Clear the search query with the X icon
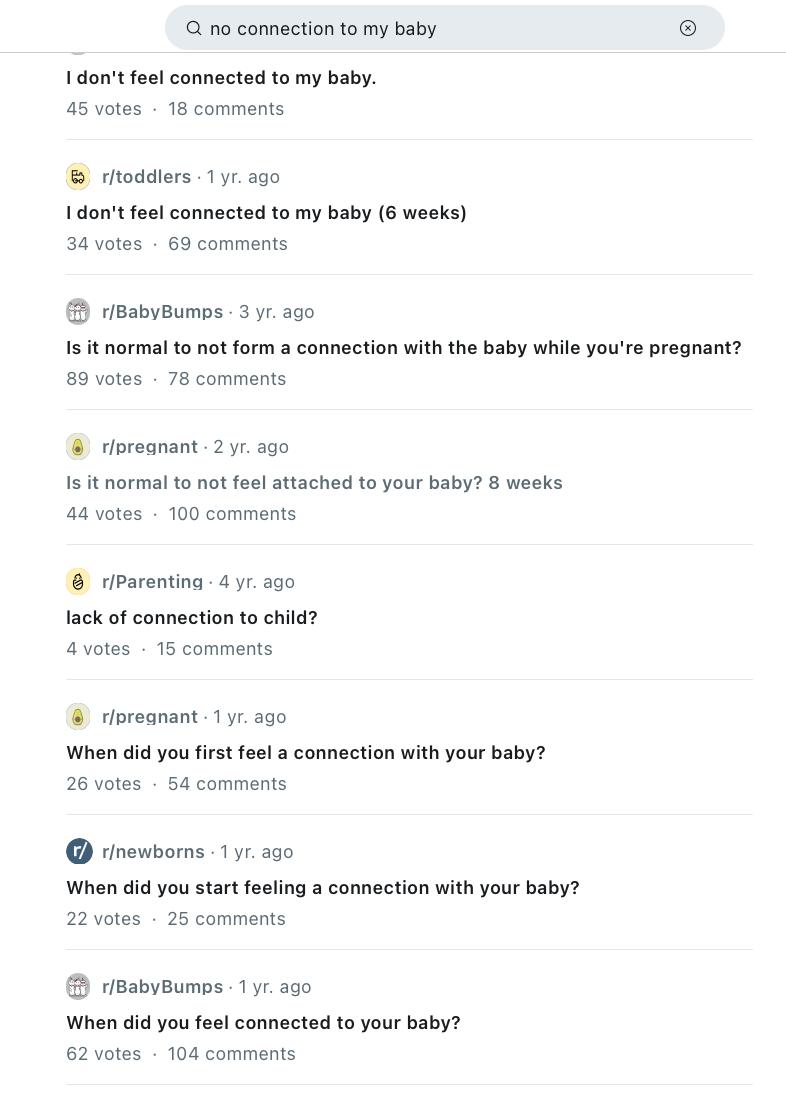The width and height of the screenshot is (786, 1094). tap(688, 28)
